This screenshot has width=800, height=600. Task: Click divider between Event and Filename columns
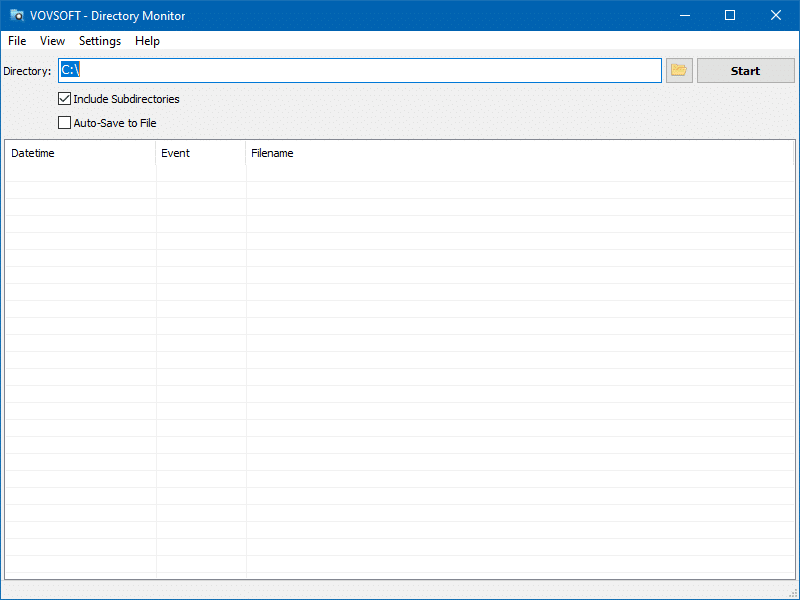click(x=246, y=153)
